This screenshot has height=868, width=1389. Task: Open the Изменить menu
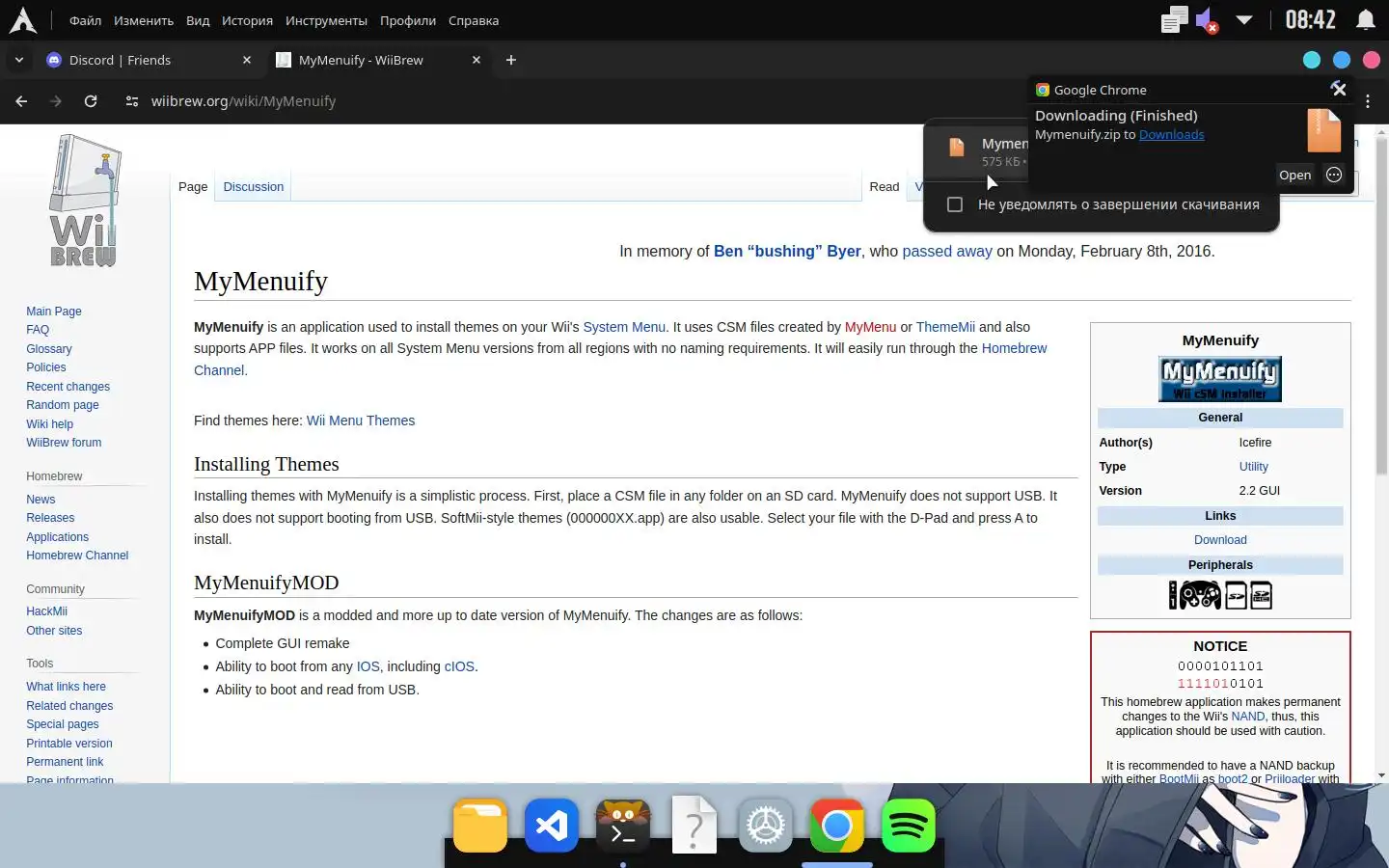coord(144,20)
